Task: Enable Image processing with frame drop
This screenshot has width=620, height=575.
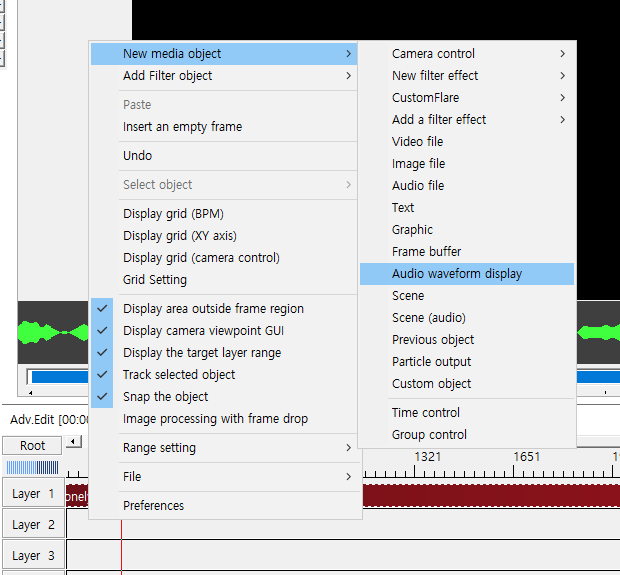Action: pos(224,419)
